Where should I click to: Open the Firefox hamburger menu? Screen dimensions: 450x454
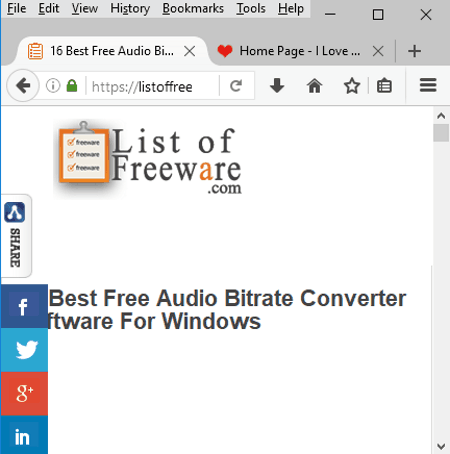428,85
